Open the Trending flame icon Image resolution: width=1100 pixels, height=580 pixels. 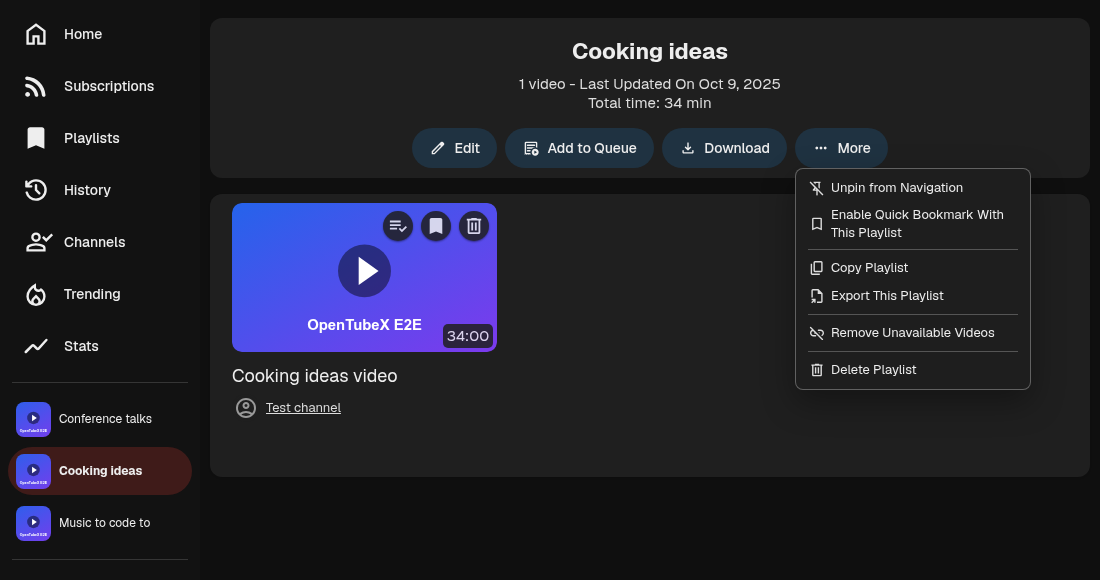point(36,295)
